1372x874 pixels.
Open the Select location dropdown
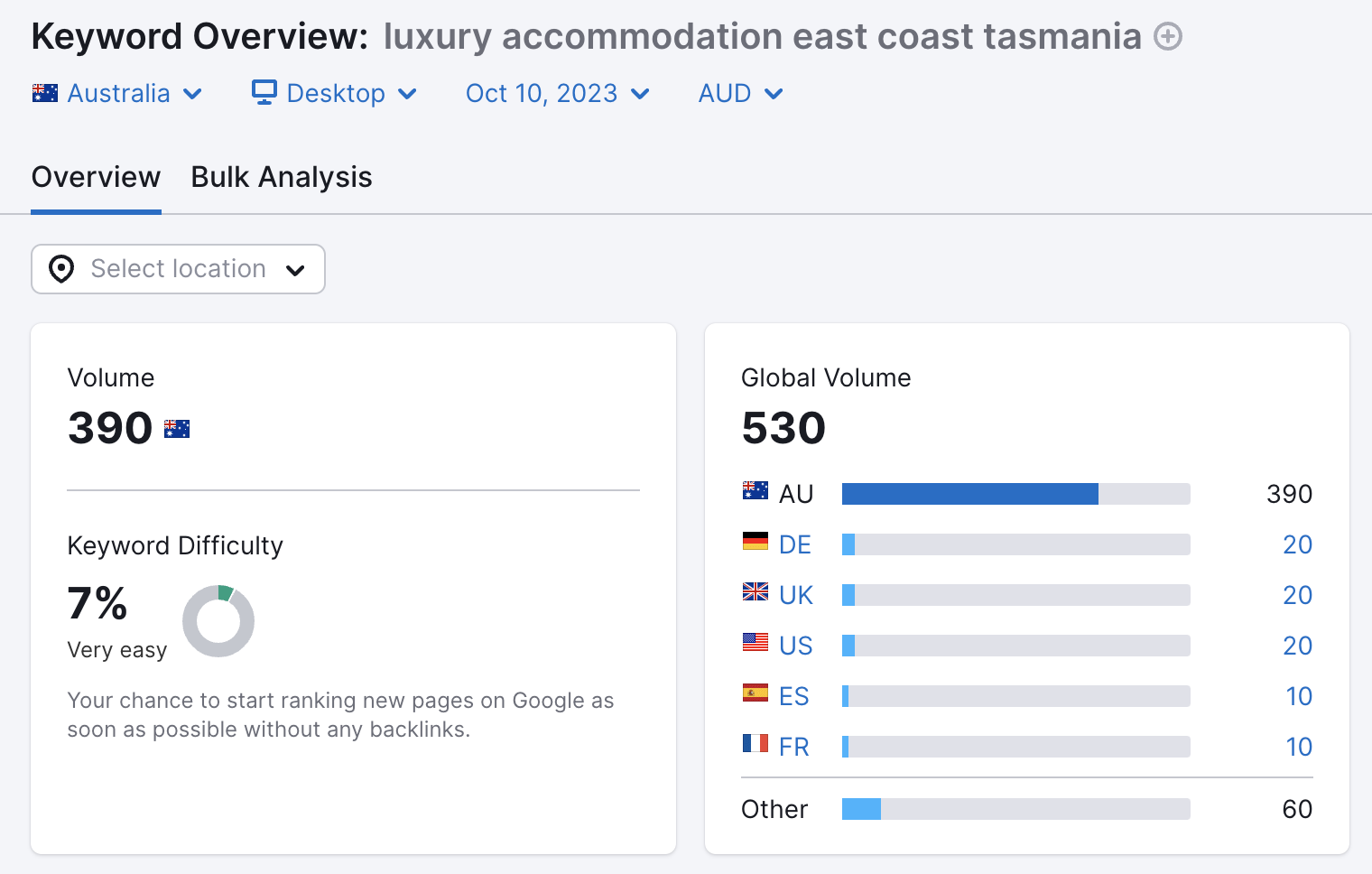click(178, 269)
